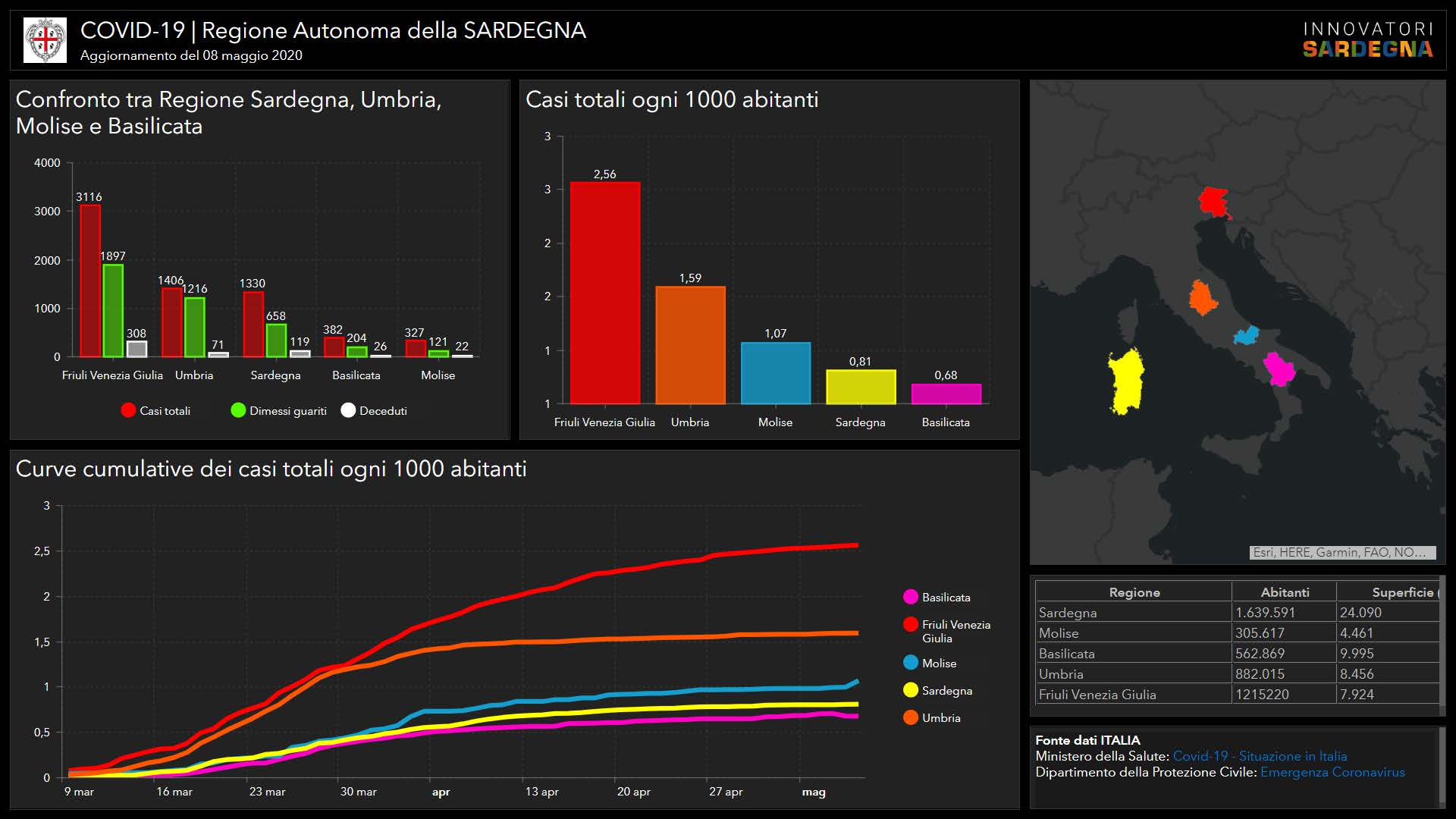Select yellow Sardegna island on the map
This screenshot has height=819, width=1456.
click(1125, 381)
